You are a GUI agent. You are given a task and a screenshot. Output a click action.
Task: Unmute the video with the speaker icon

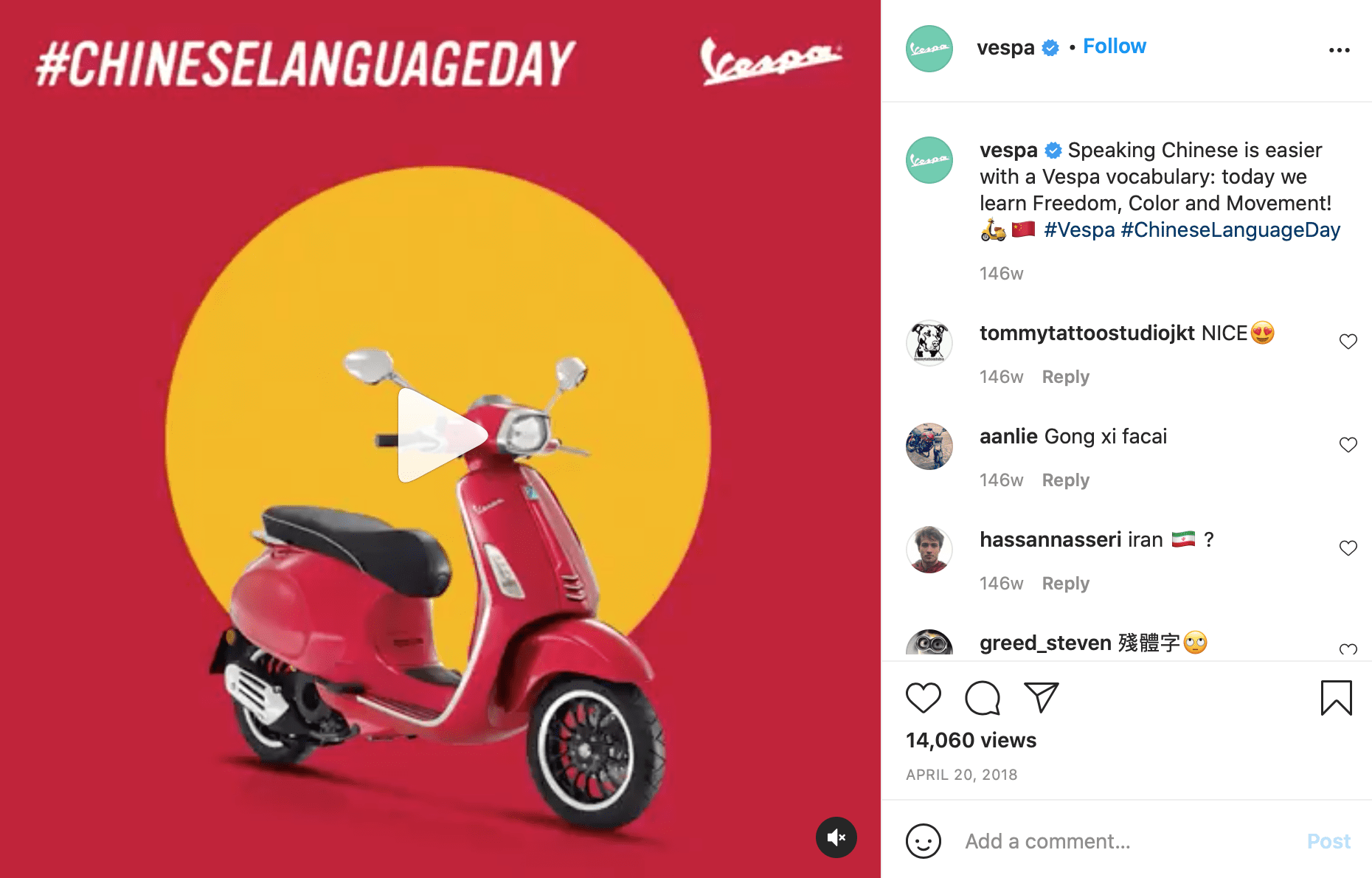pyautogui.click(x=836, y=837)
